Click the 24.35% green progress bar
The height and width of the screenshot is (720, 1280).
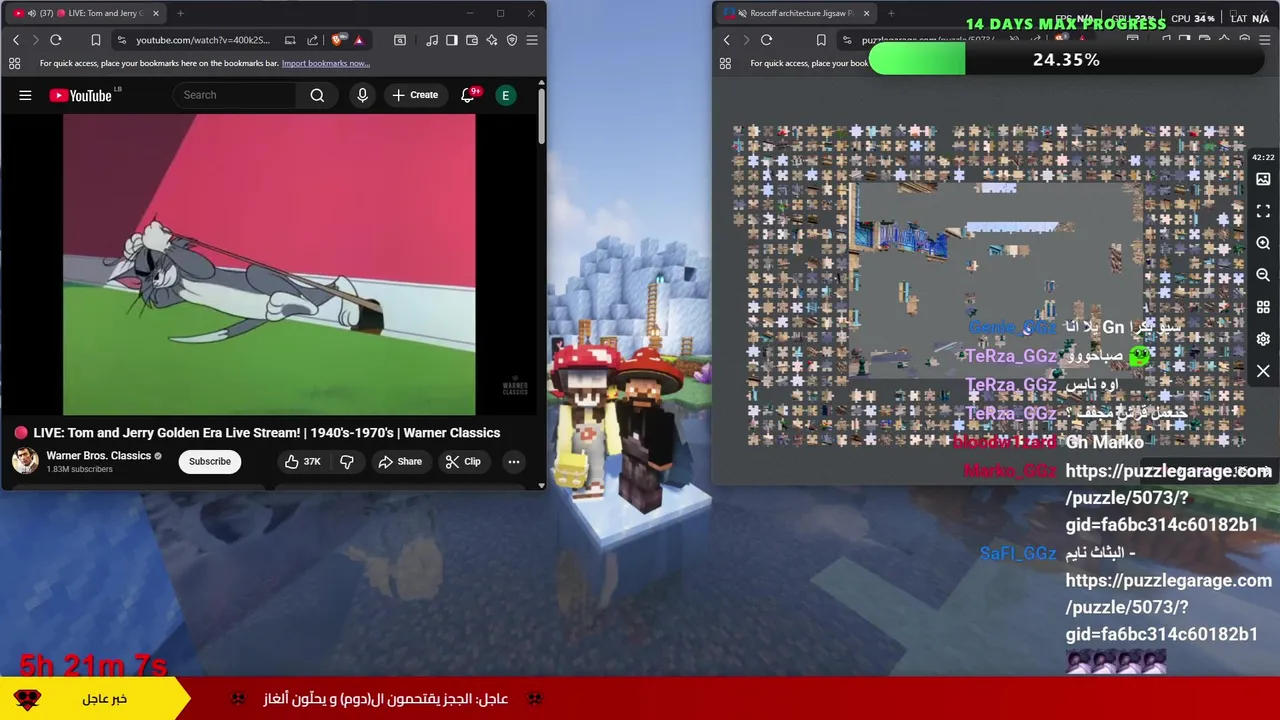pos(1066,60)
